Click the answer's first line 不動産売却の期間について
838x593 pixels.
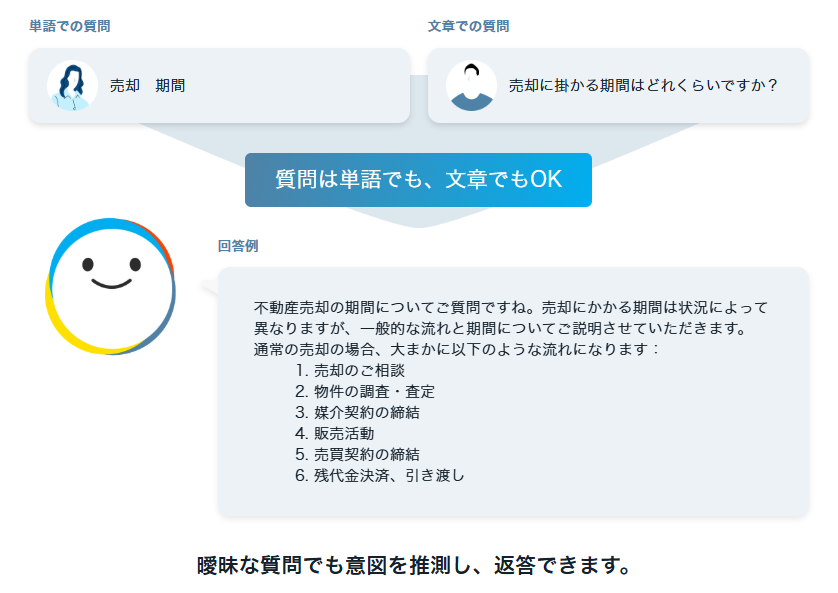click(510, 308)
